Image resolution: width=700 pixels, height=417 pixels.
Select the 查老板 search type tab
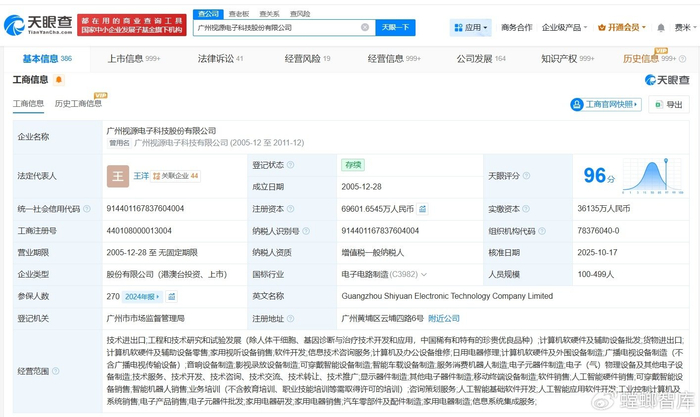[x=238, y=14]
